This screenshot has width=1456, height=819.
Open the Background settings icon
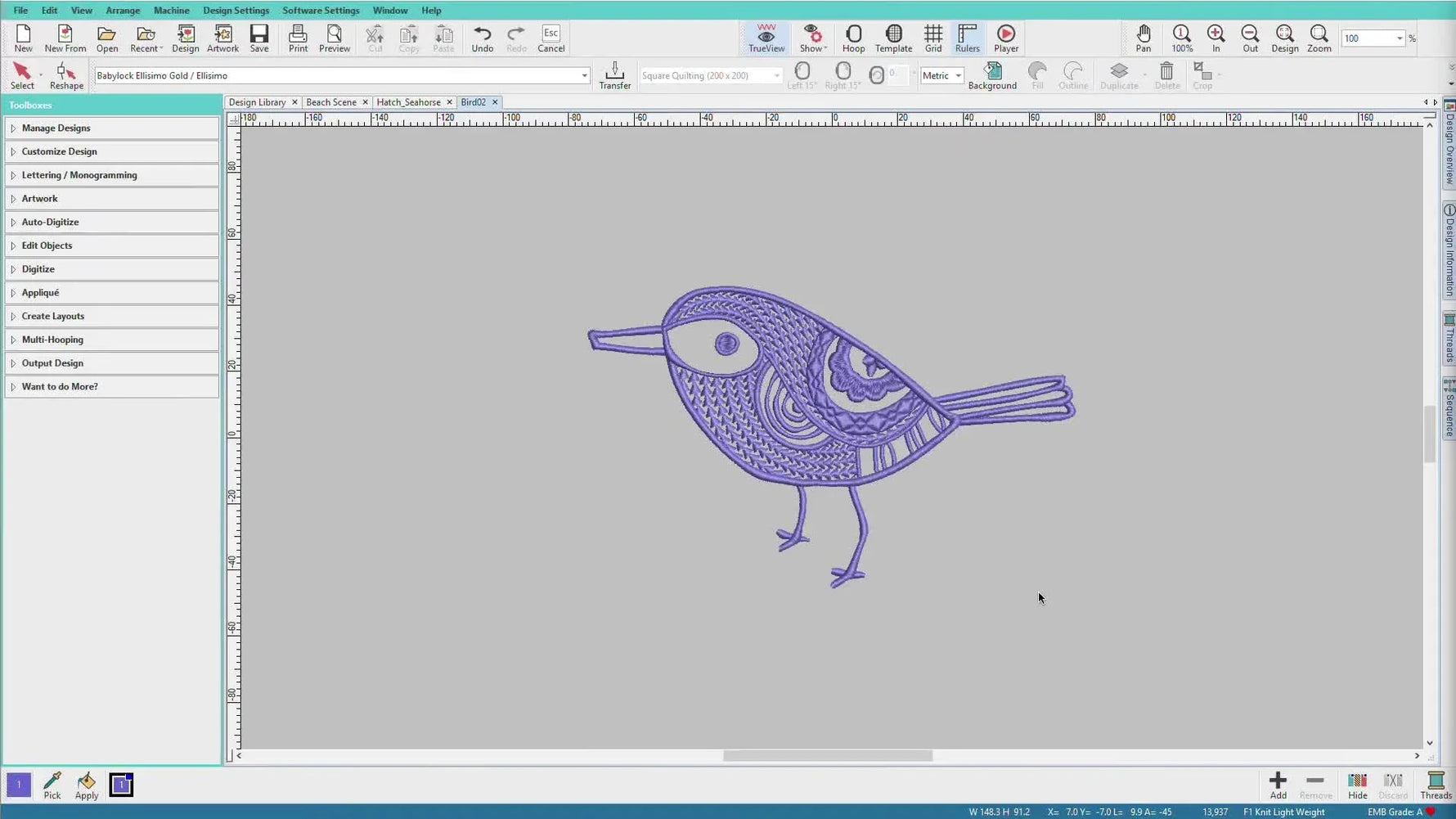click(992, 75)
